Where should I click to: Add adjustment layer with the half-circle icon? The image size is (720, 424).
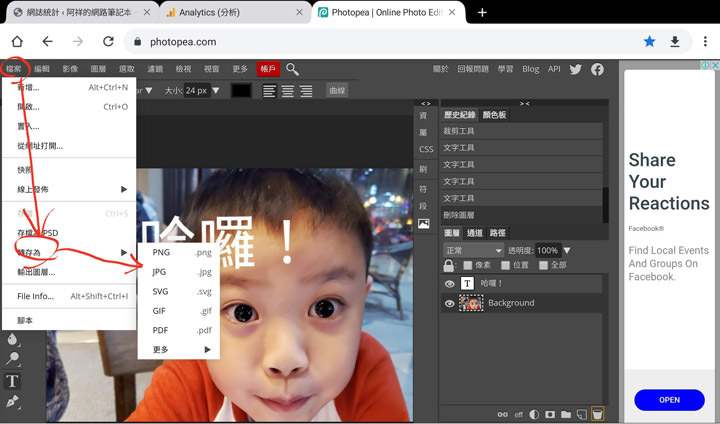[534, 414]
